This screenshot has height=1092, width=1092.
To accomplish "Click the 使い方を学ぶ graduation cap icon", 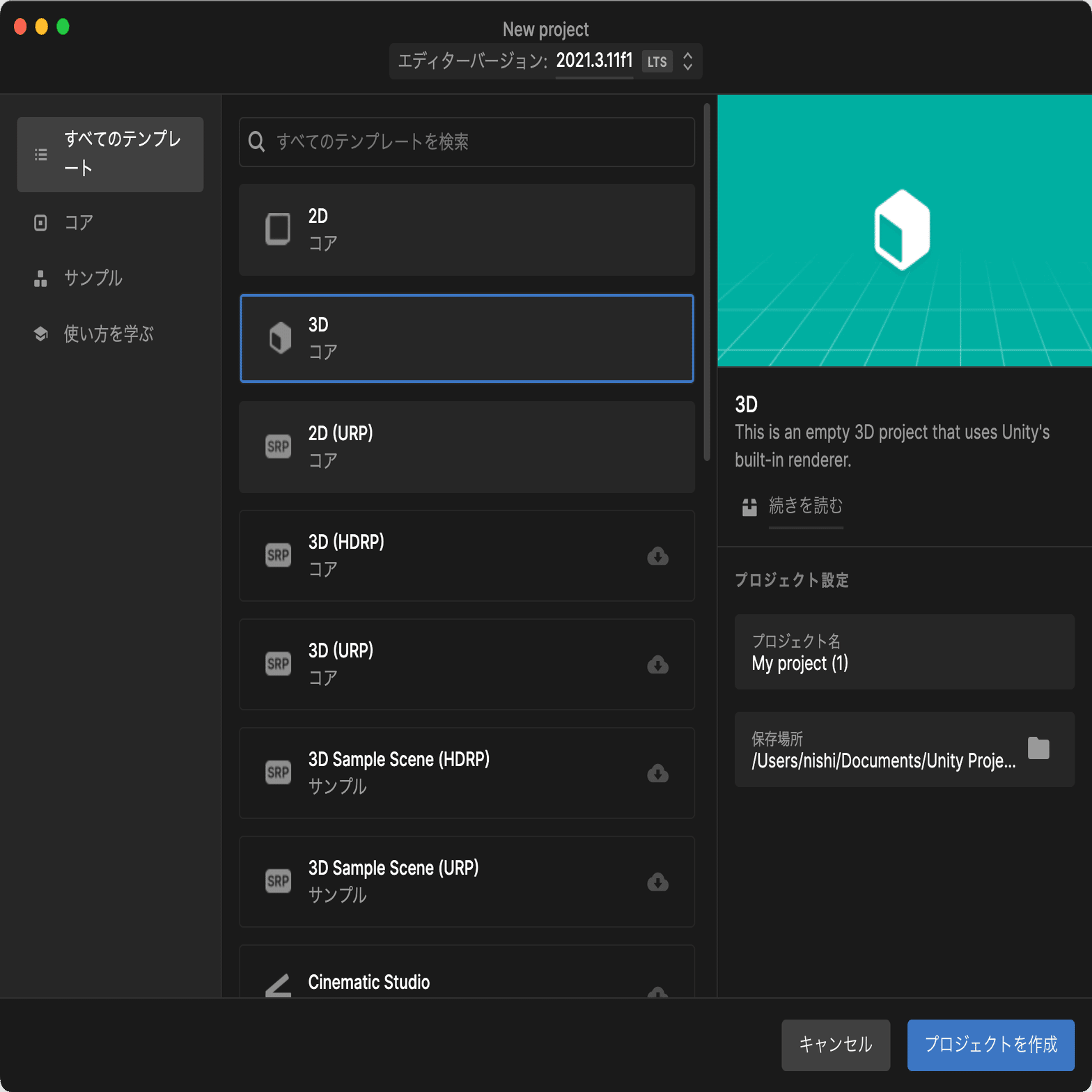I will pos(41,334).
